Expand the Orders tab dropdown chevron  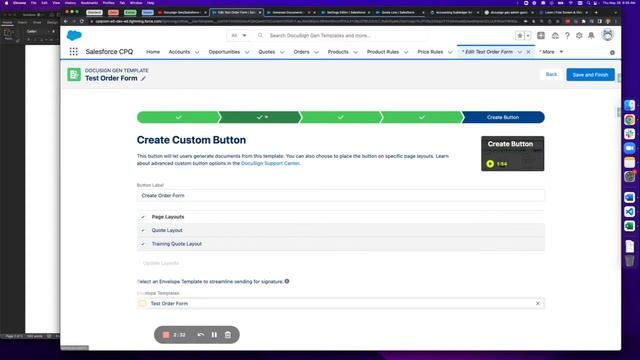tap(316, 52)
